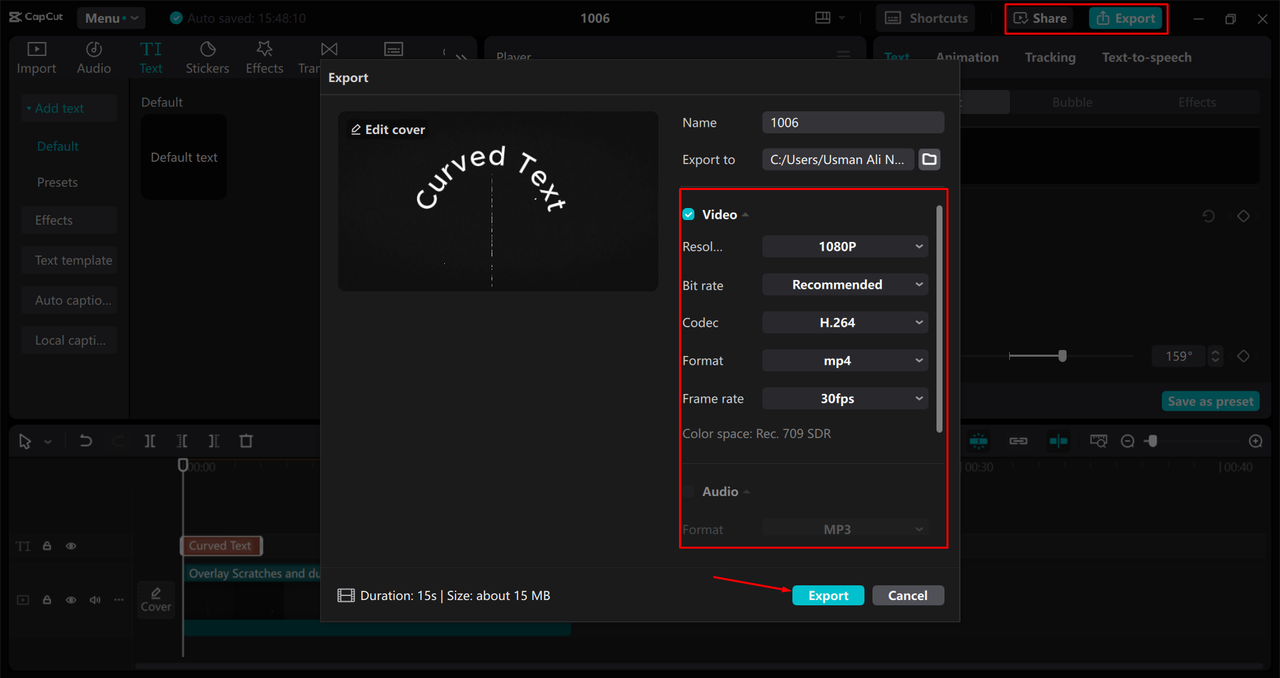This screenshot has width=1280, height=678.
Task: Open the video Format dropdown showing mp4
Action: [x=845, y=361]
